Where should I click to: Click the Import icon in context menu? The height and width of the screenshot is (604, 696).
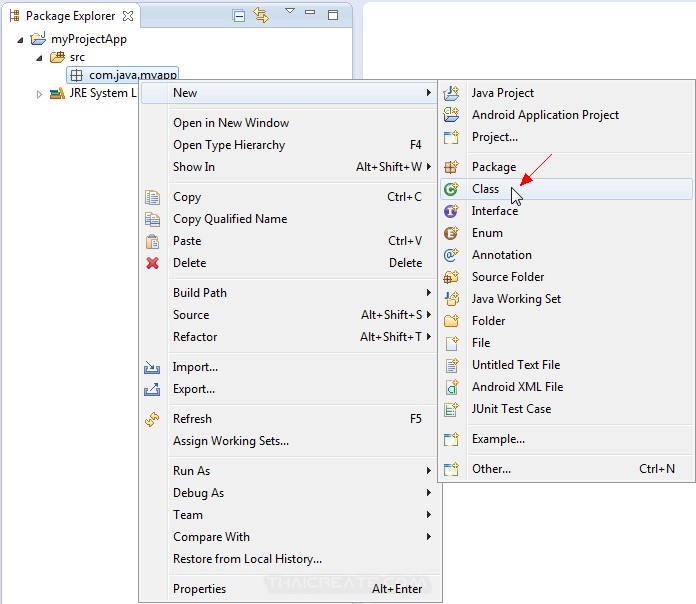pos(152,367)
